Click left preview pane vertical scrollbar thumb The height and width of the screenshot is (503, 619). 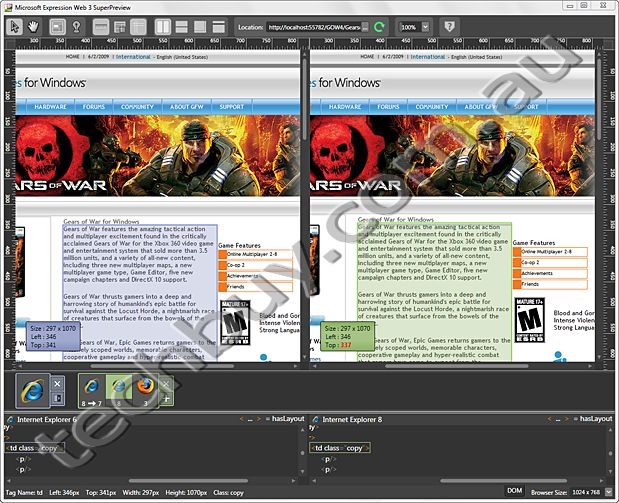[x=305, y=99]
